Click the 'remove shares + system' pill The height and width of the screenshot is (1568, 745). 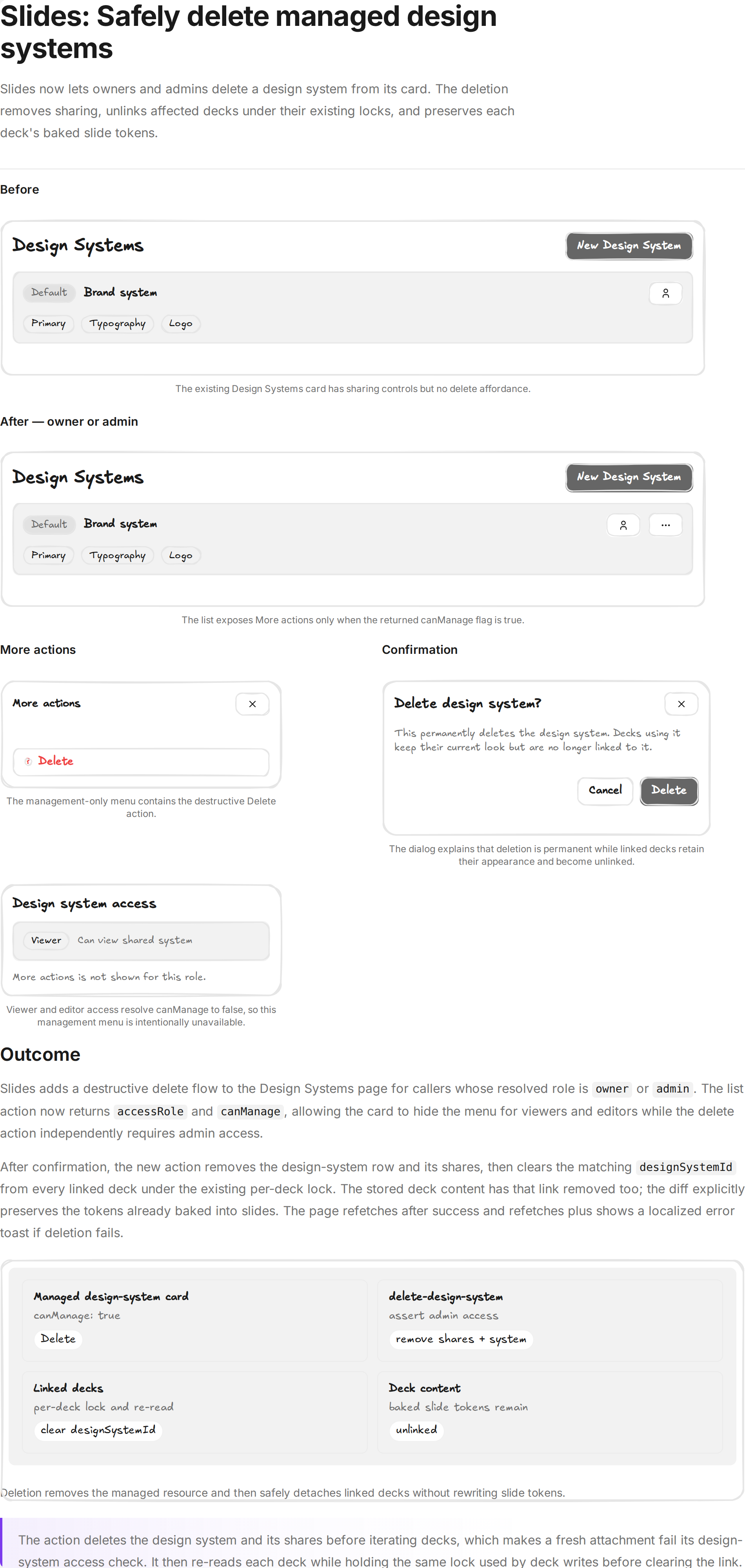pyautogui.click(x=461, y=1339)
